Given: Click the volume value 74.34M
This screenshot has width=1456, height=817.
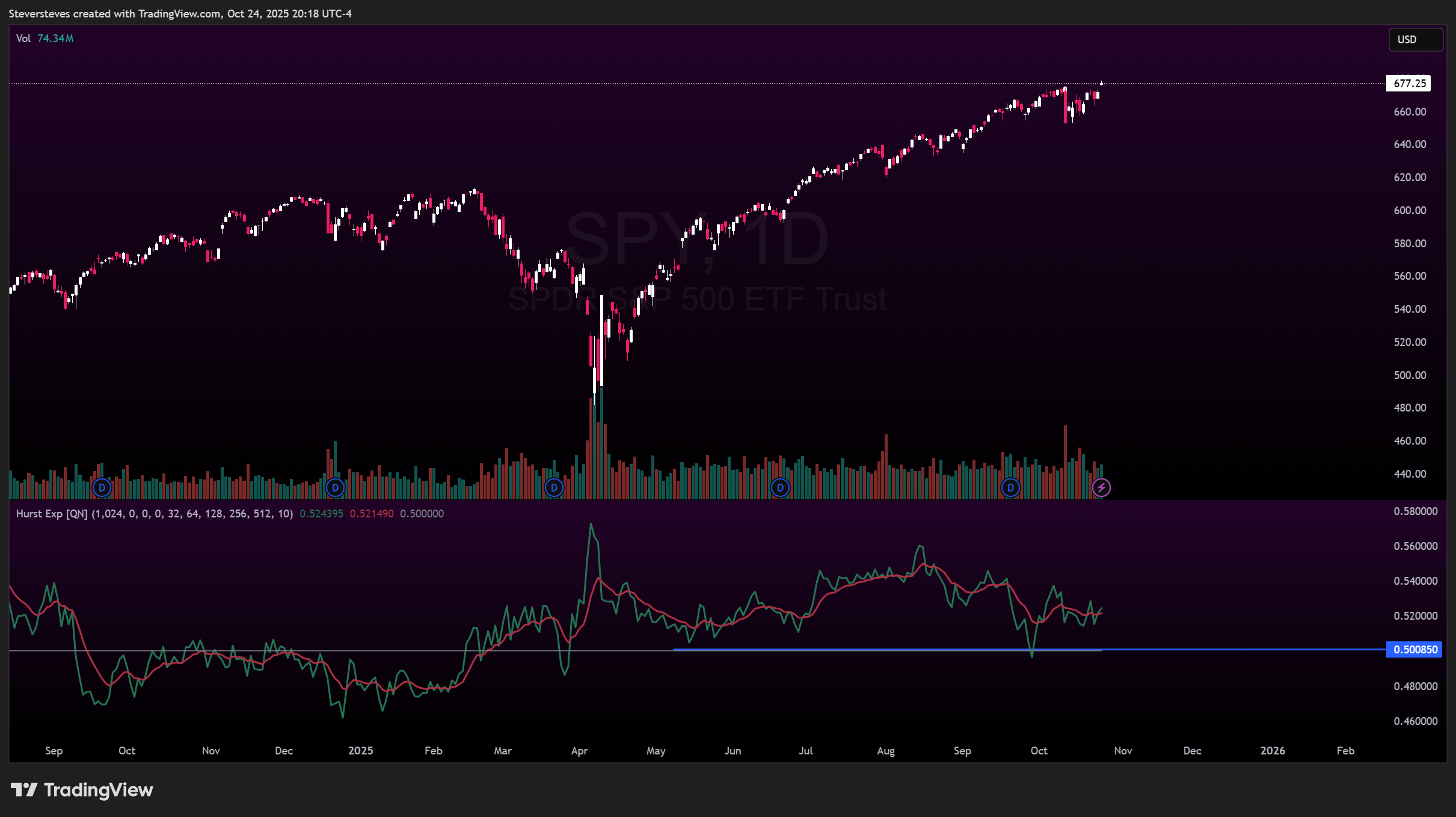Looking at the screenshot, I should [x=55, y=39].
